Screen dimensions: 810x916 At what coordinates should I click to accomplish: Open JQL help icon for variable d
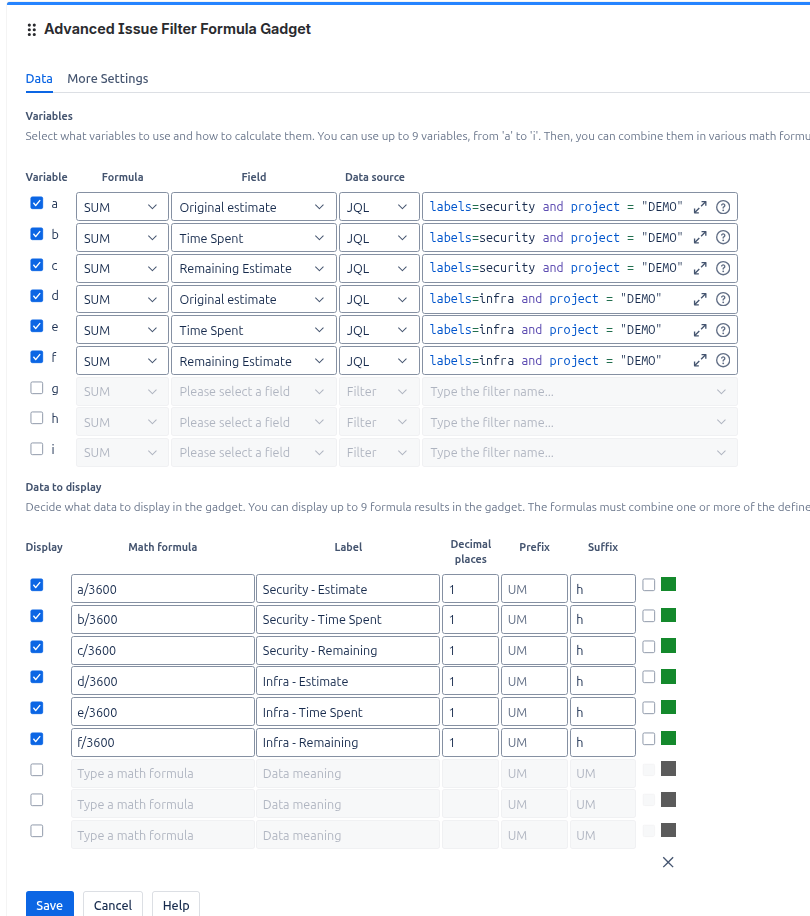(x=723, y=300)
